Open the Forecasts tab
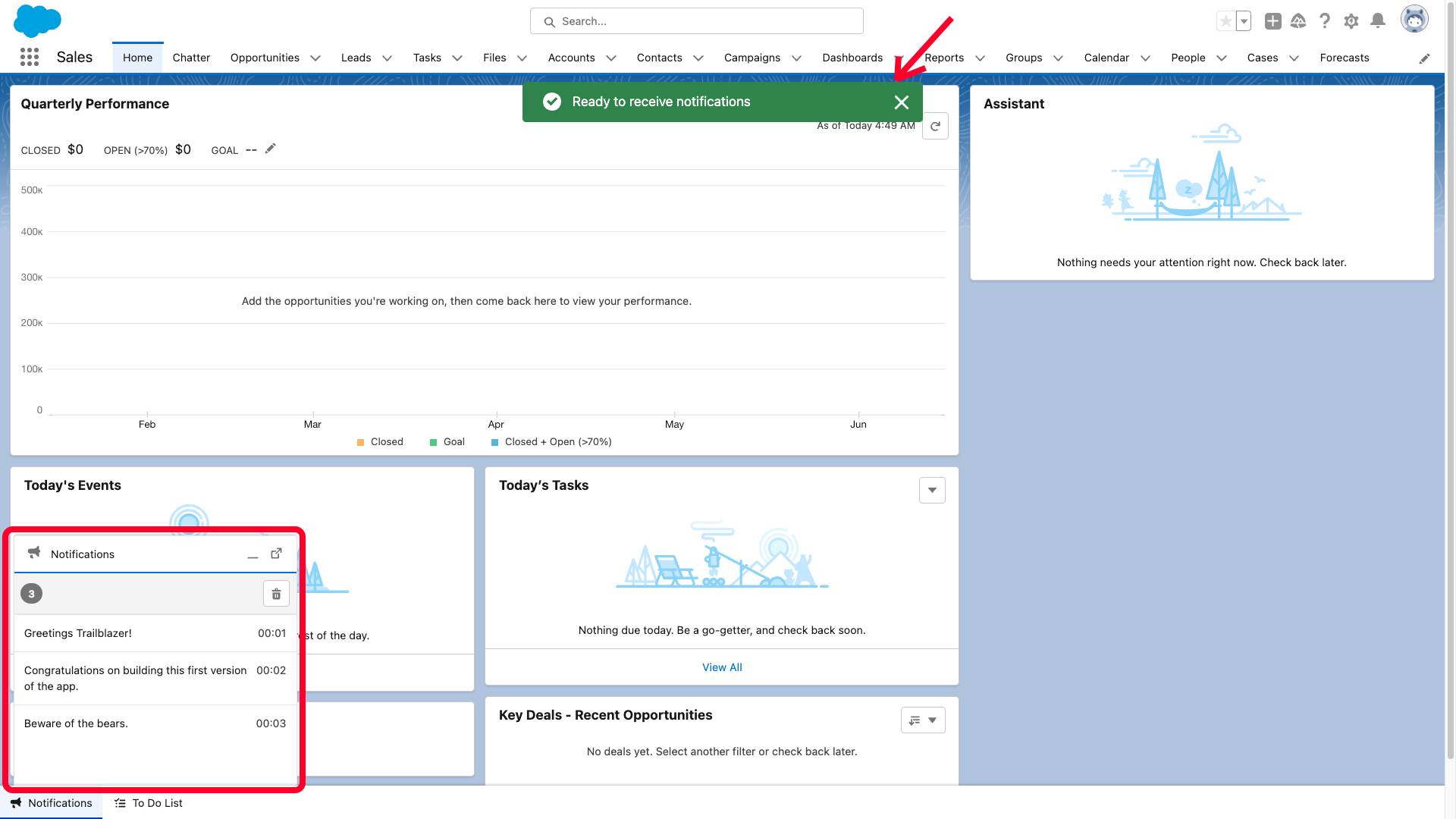 (x=1345, y=58)
